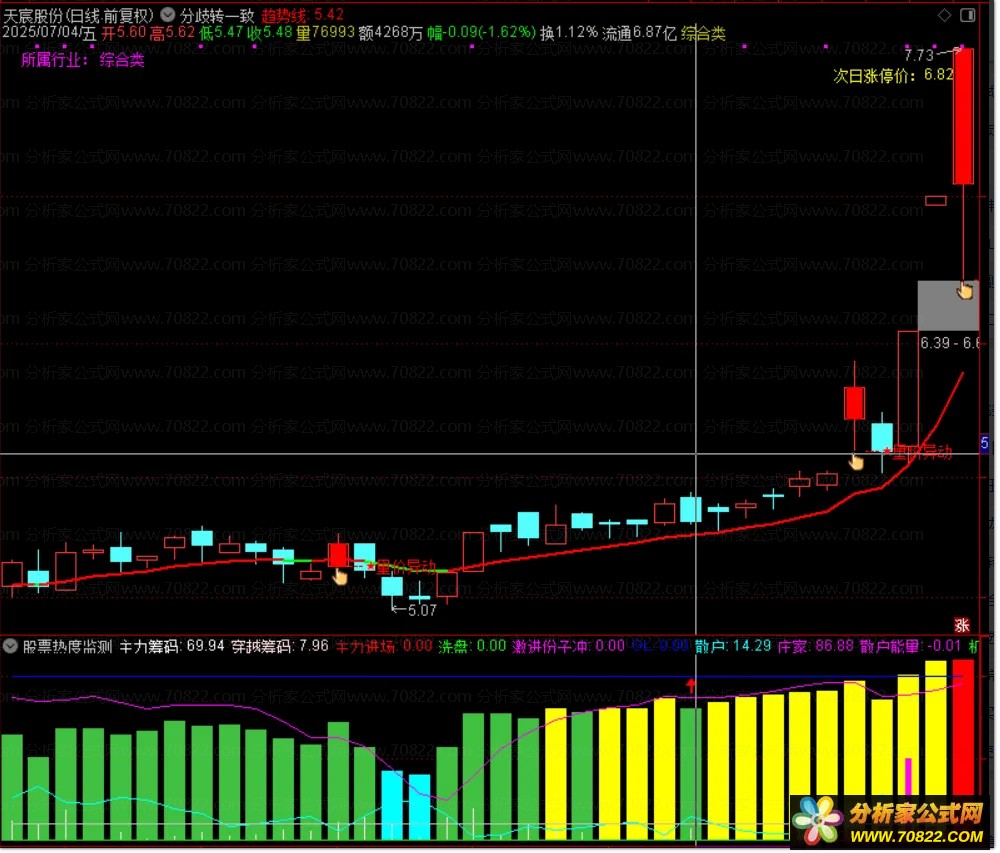Click the 主力筹码: 69.94 readout
This screenshot has height=853, width=1000.
(172, 647)
